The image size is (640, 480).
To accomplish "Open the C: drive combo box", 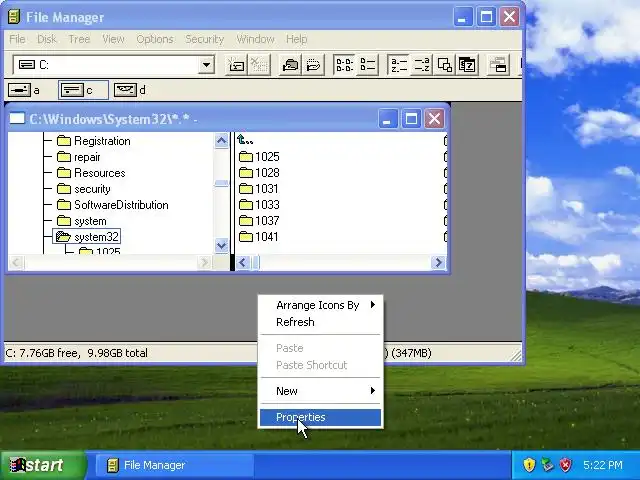I will click(x=114, y=65).
